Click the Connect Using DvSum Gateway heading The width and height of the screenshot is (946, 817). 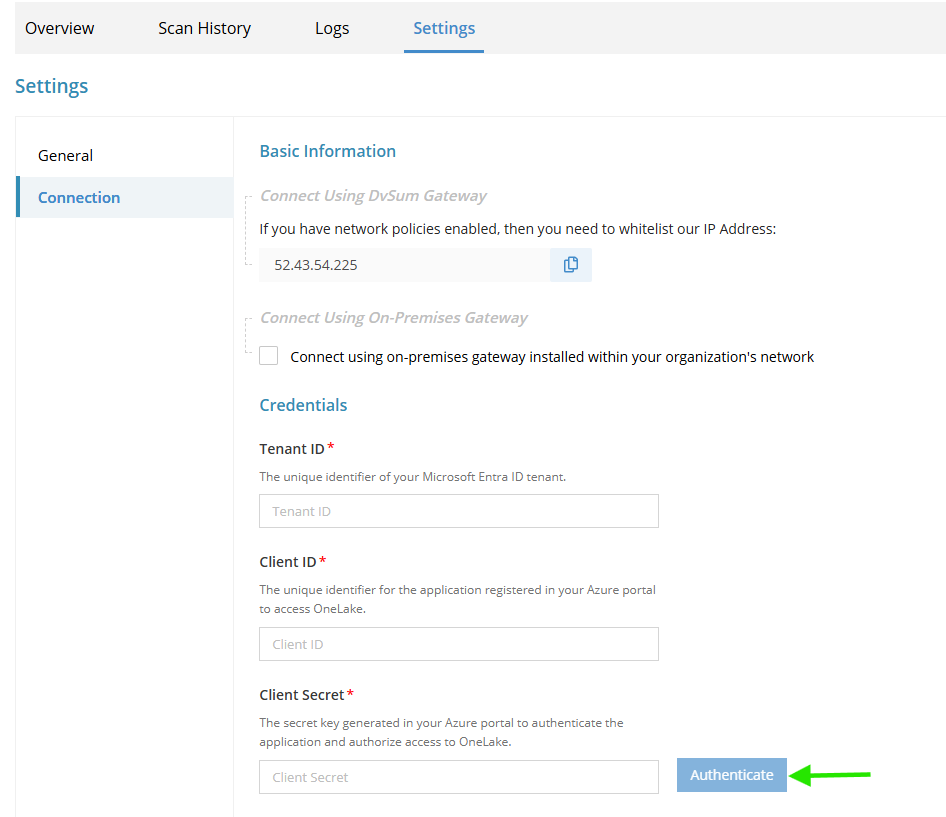point(374,196)
